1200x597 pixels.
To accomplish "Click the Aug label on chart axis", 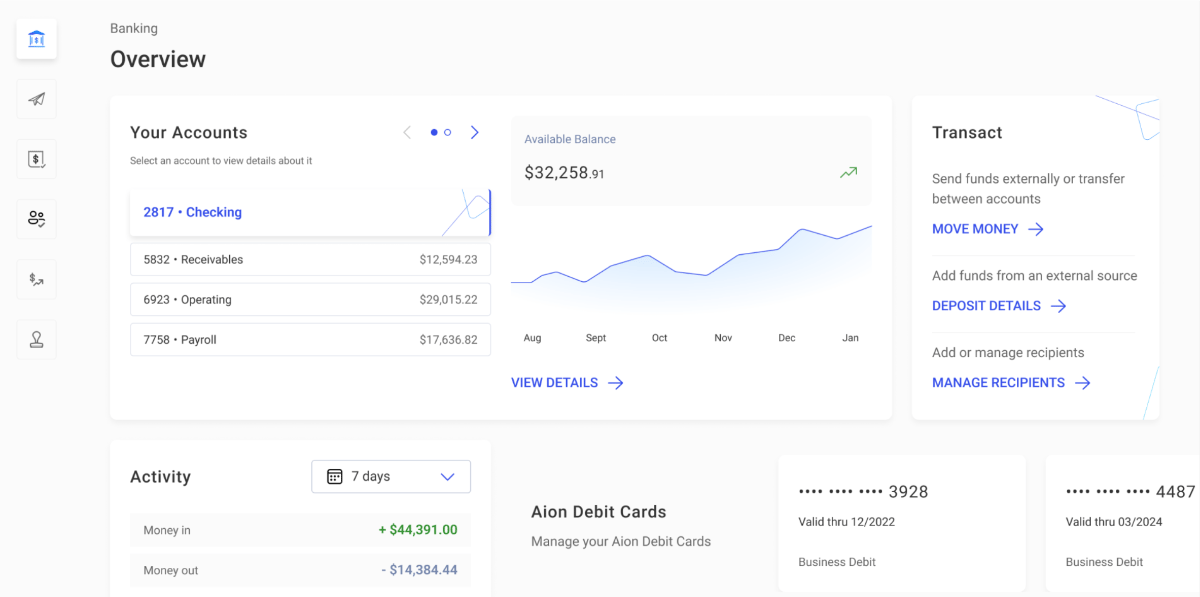I will [532, 338].
